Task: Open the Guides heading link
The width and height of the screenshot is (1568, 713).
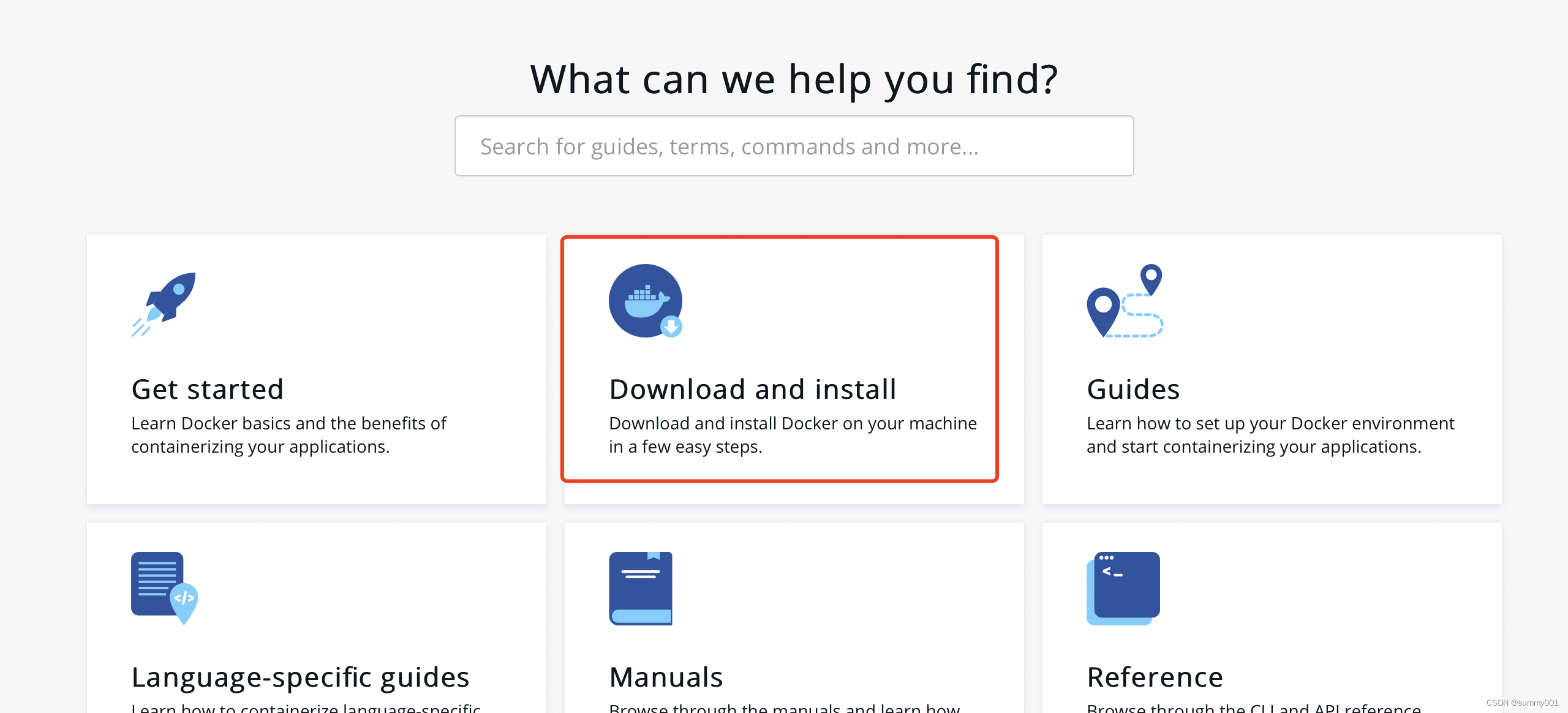Action: pyautogui.click(x=1133, y=389)
